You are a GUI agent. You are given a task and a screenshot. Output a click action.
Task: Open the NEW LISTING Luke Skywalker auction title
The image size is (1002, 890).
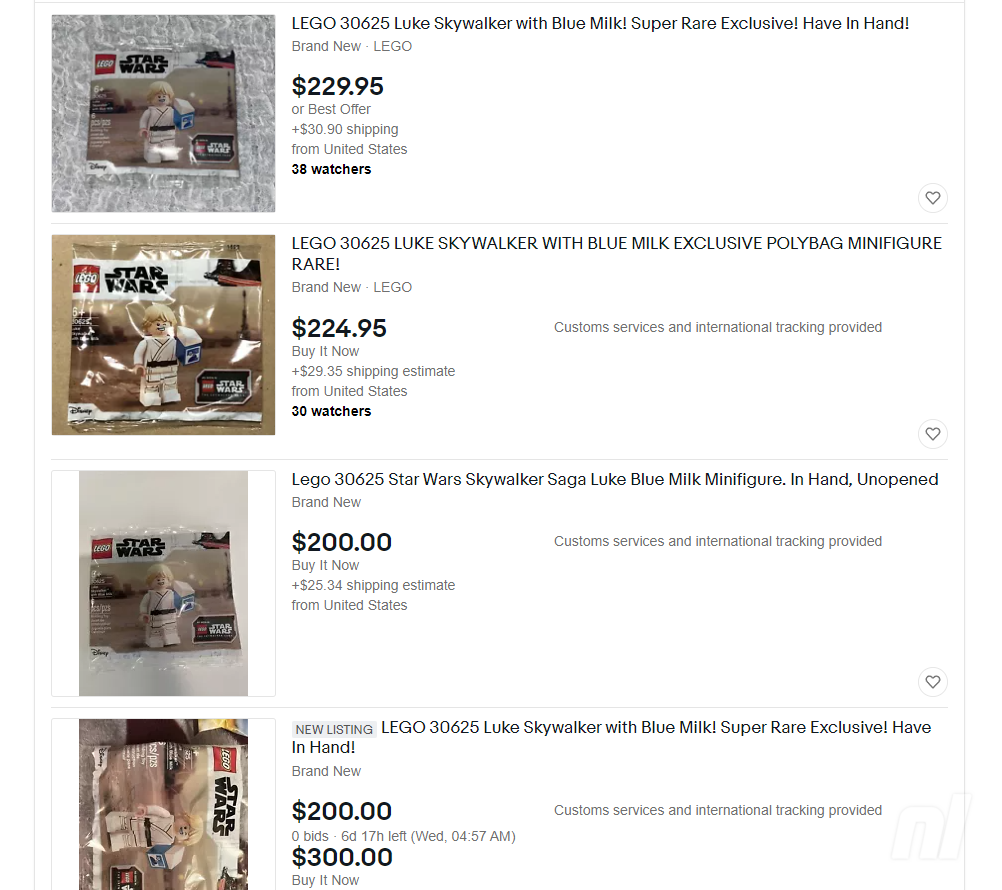point(611,737)
